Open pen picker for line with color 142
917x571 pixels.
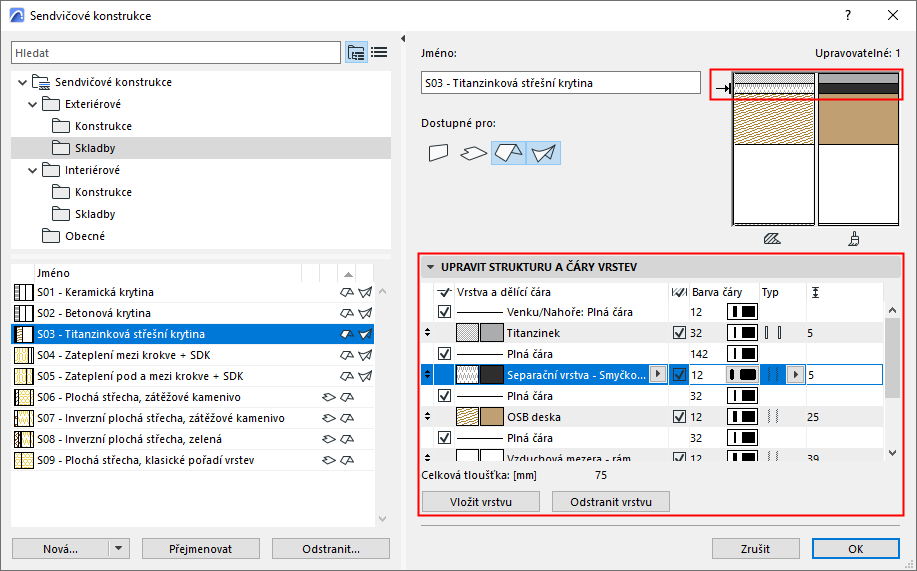(742, 354)
